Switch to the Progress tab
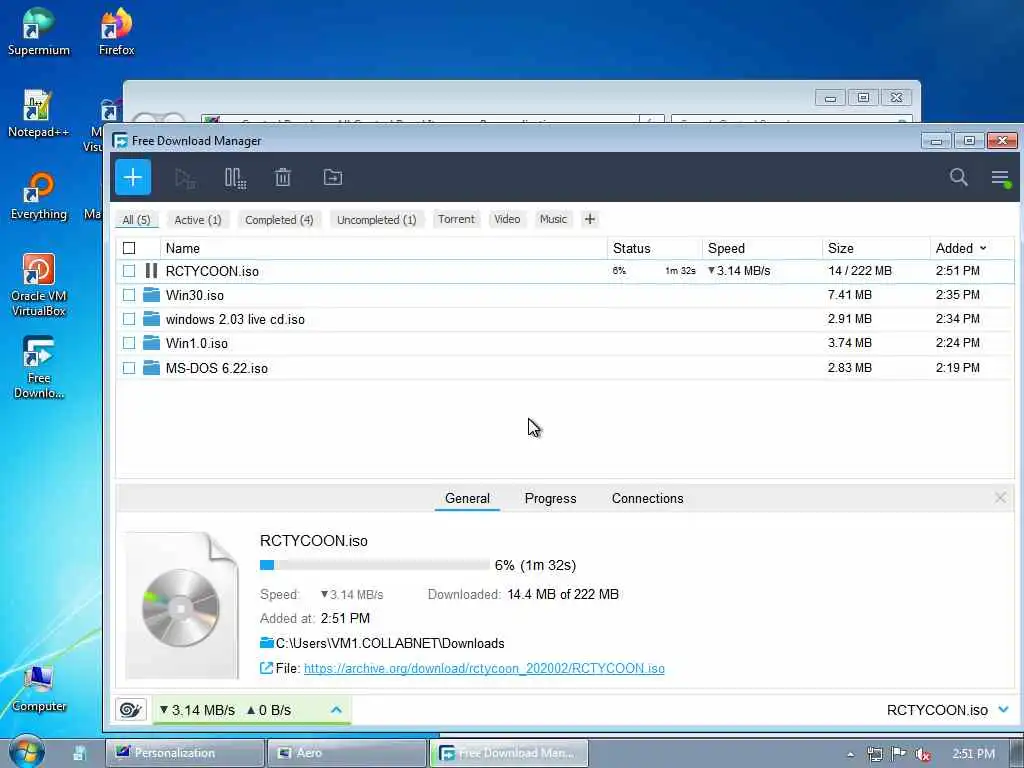This screenshot has width=1024, height=768. pos(551,498)
